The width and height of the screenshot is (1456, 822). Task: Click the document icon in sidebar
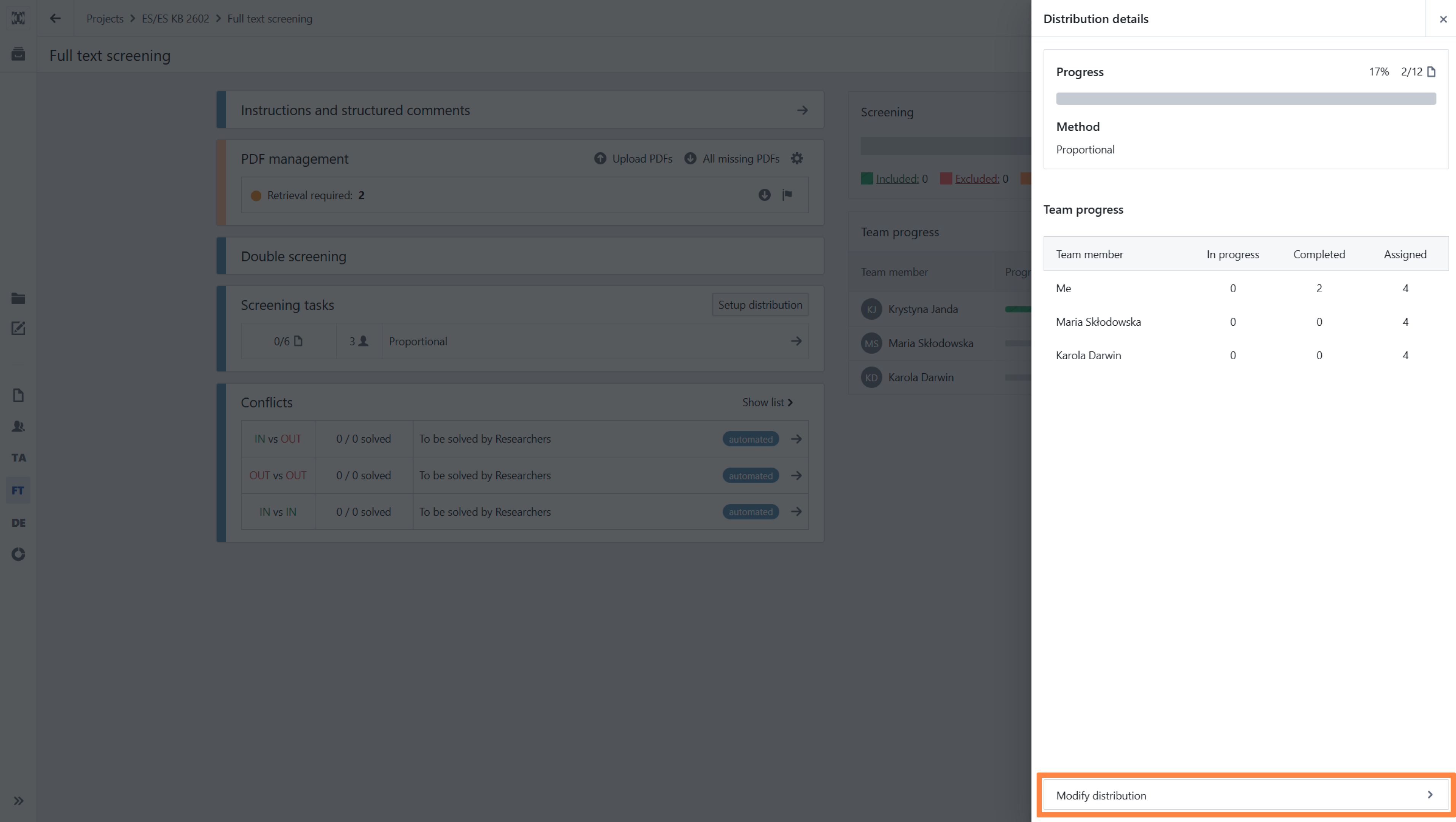pyautogui.click(x=18, y=395)
